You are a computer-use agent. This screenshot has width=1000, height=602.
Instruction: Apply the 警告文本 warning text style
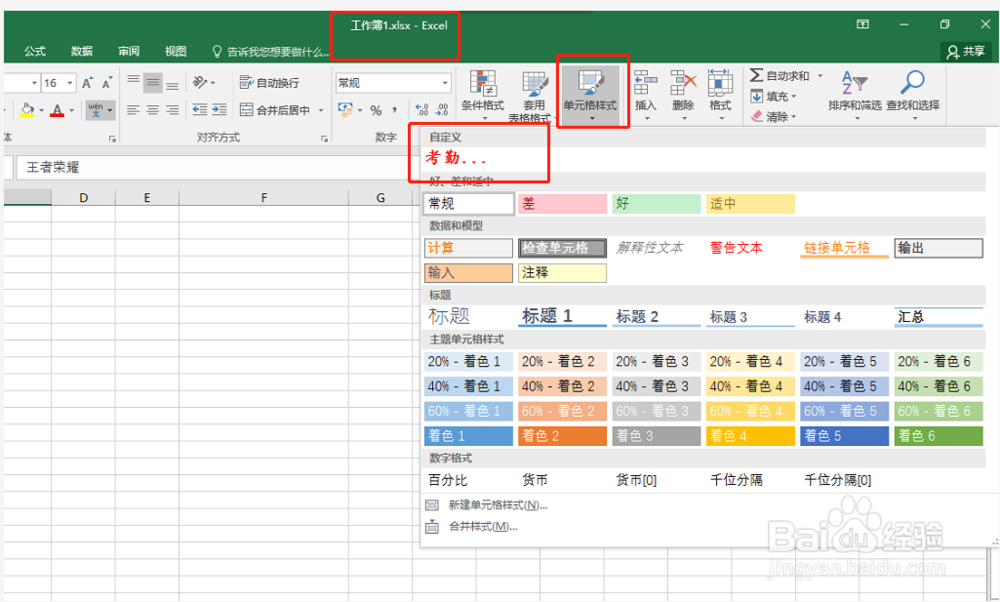click(x=737, y=248)
